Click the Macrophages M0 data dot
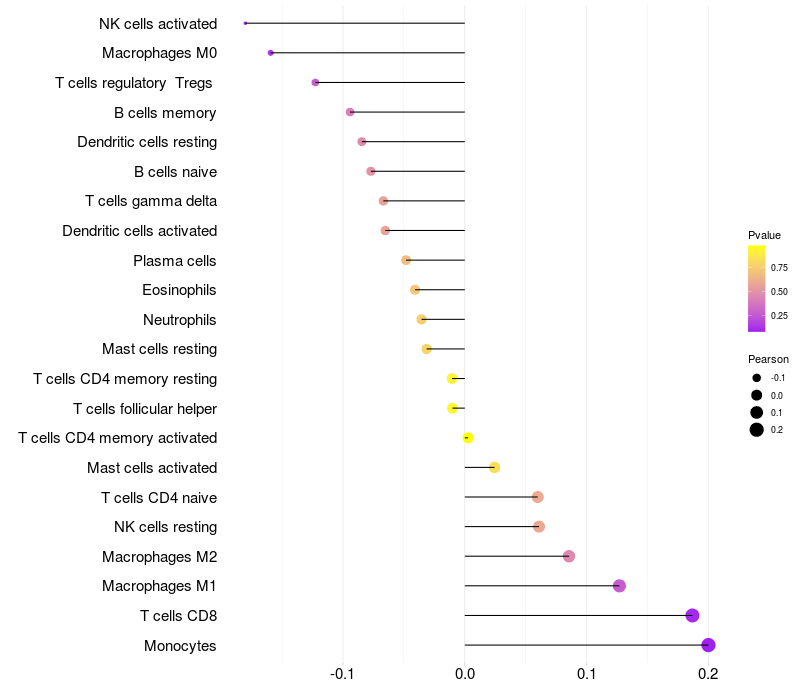Image resolution: width=800 pixels, height=700 pixels. point(270,53)
